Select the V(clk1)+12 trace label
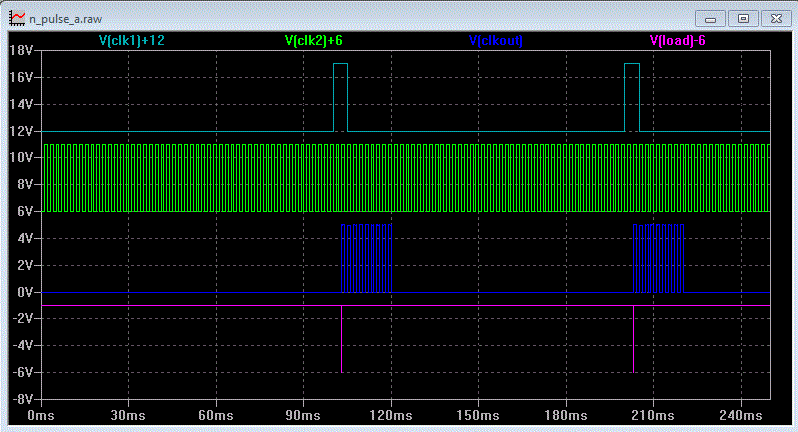Image resolution: width=798 pixels, height=432 pixels. [x=131, y=41]
